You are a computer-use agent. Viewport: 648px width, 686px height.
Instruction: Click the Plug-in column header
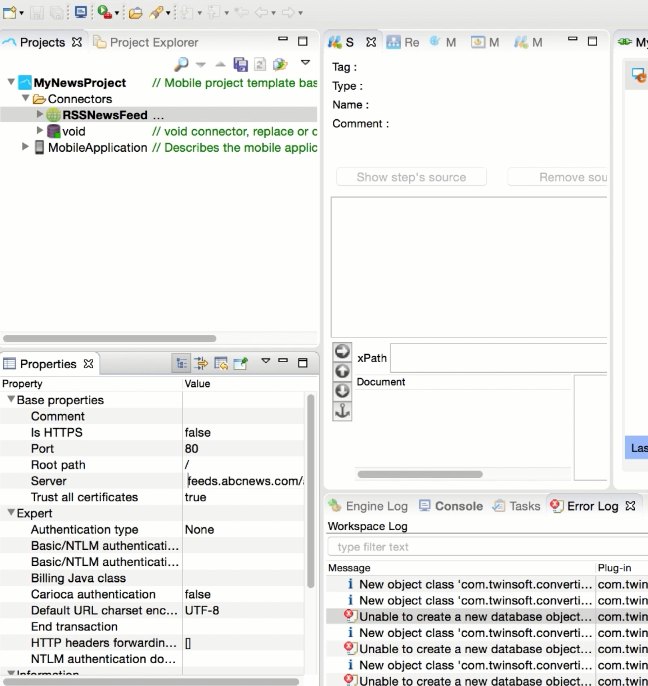point(622,567)
